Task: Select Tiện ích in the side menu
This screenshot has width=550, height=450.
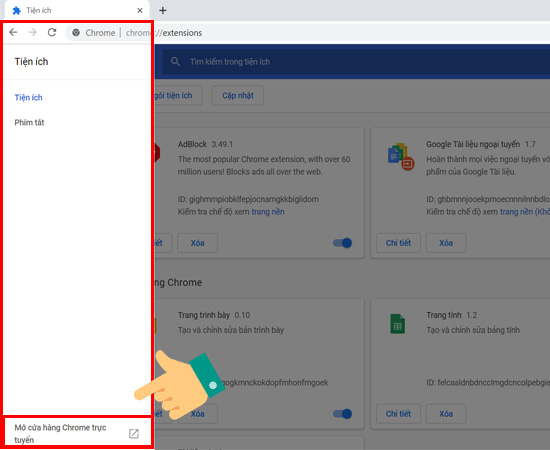Action: pyautogui.click(x=28, y=98)
